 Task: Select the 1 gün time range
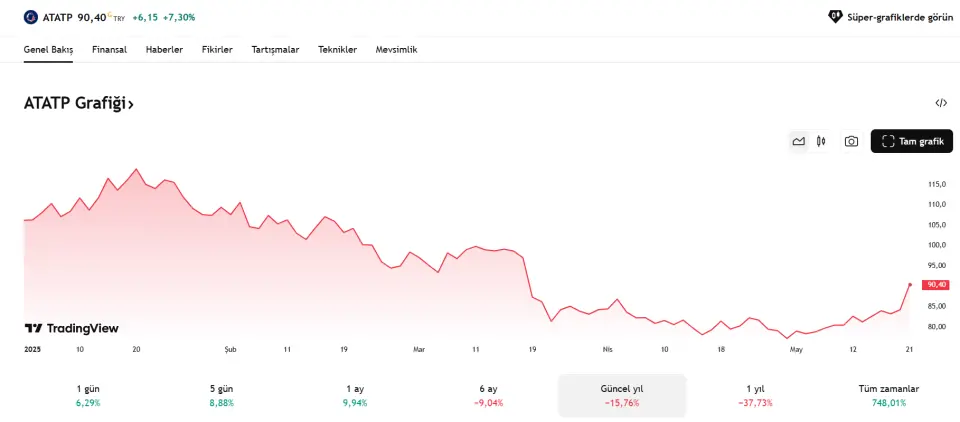88,396
